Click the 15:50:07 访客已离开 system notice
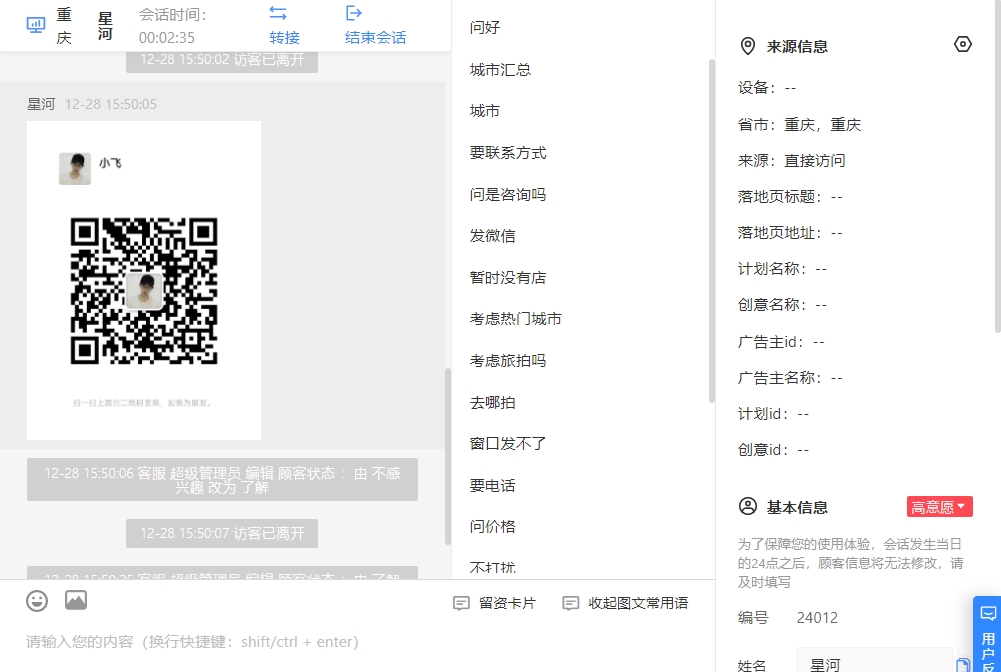 (x=222, y=533)
